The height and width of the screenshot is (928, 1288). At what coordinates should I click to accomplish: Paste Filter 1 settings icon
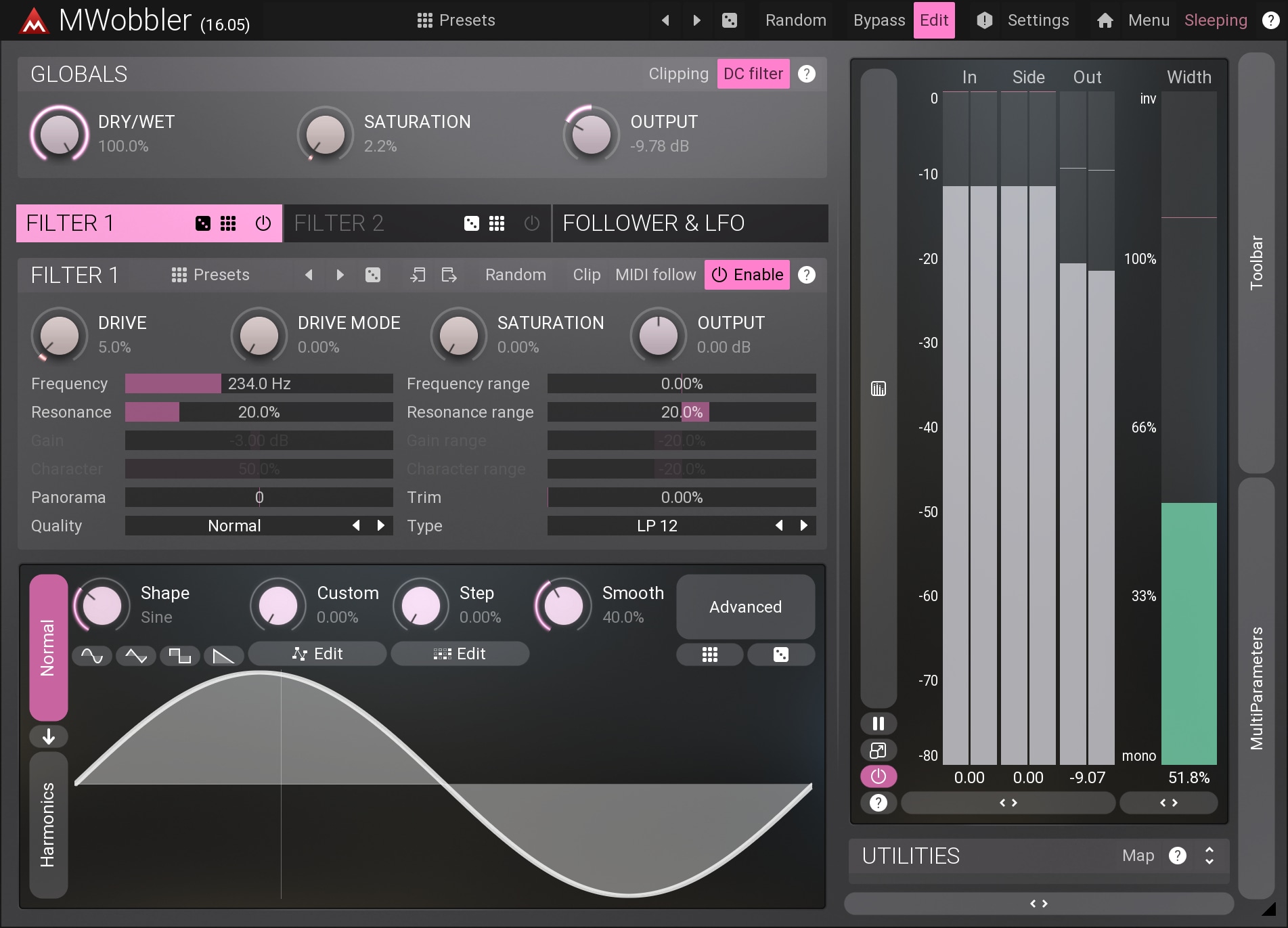pos(449,275)
